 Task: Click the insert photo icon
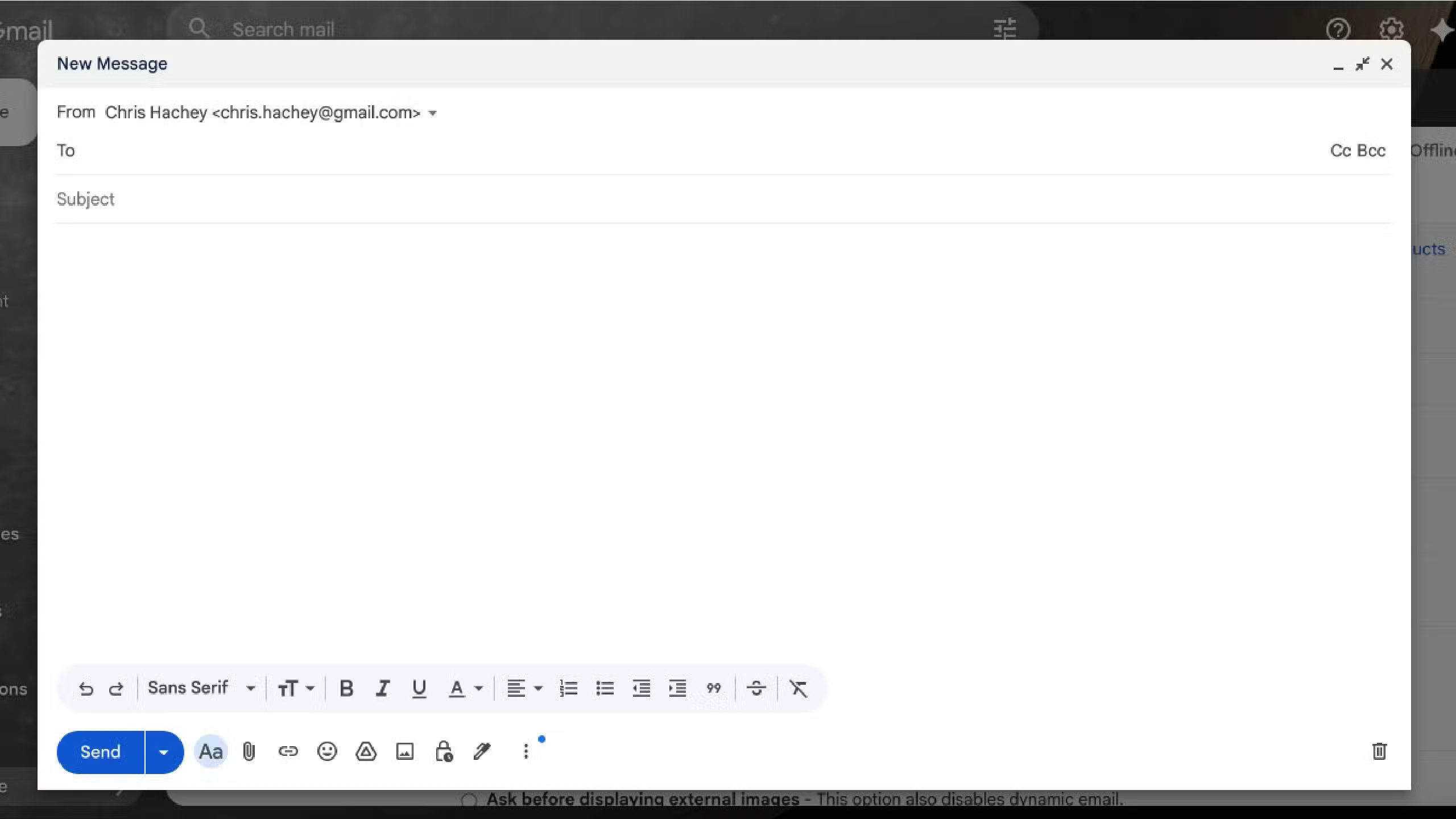(404, 752)
